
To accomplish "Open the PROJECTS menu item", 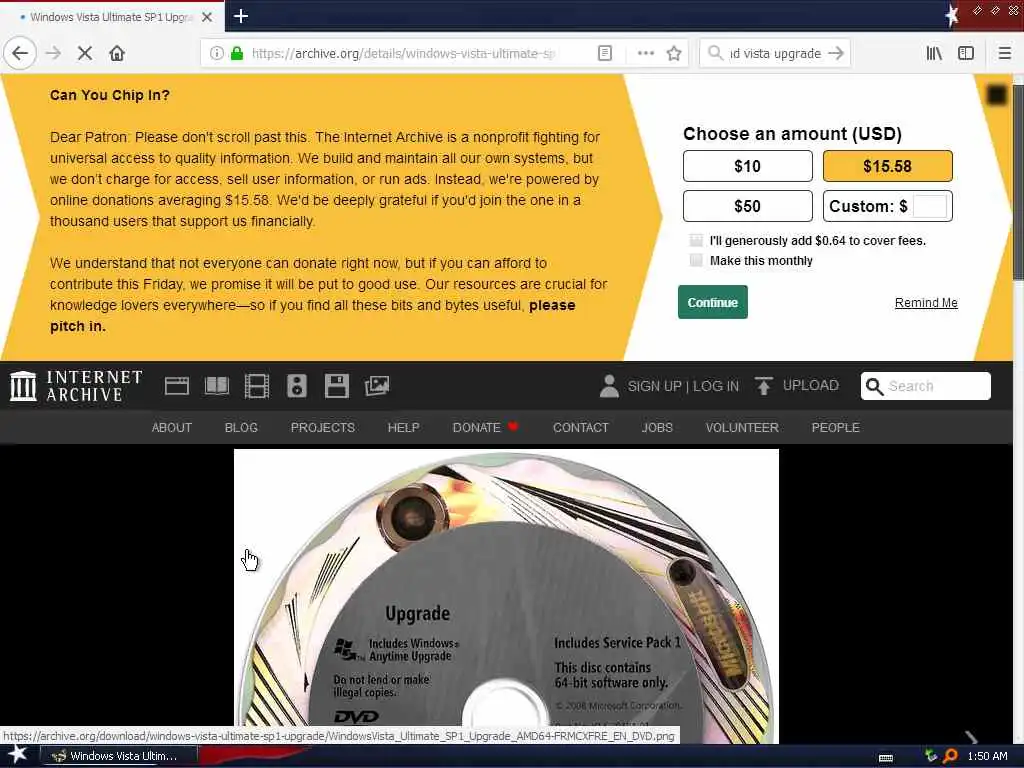I will click(323, 428).
